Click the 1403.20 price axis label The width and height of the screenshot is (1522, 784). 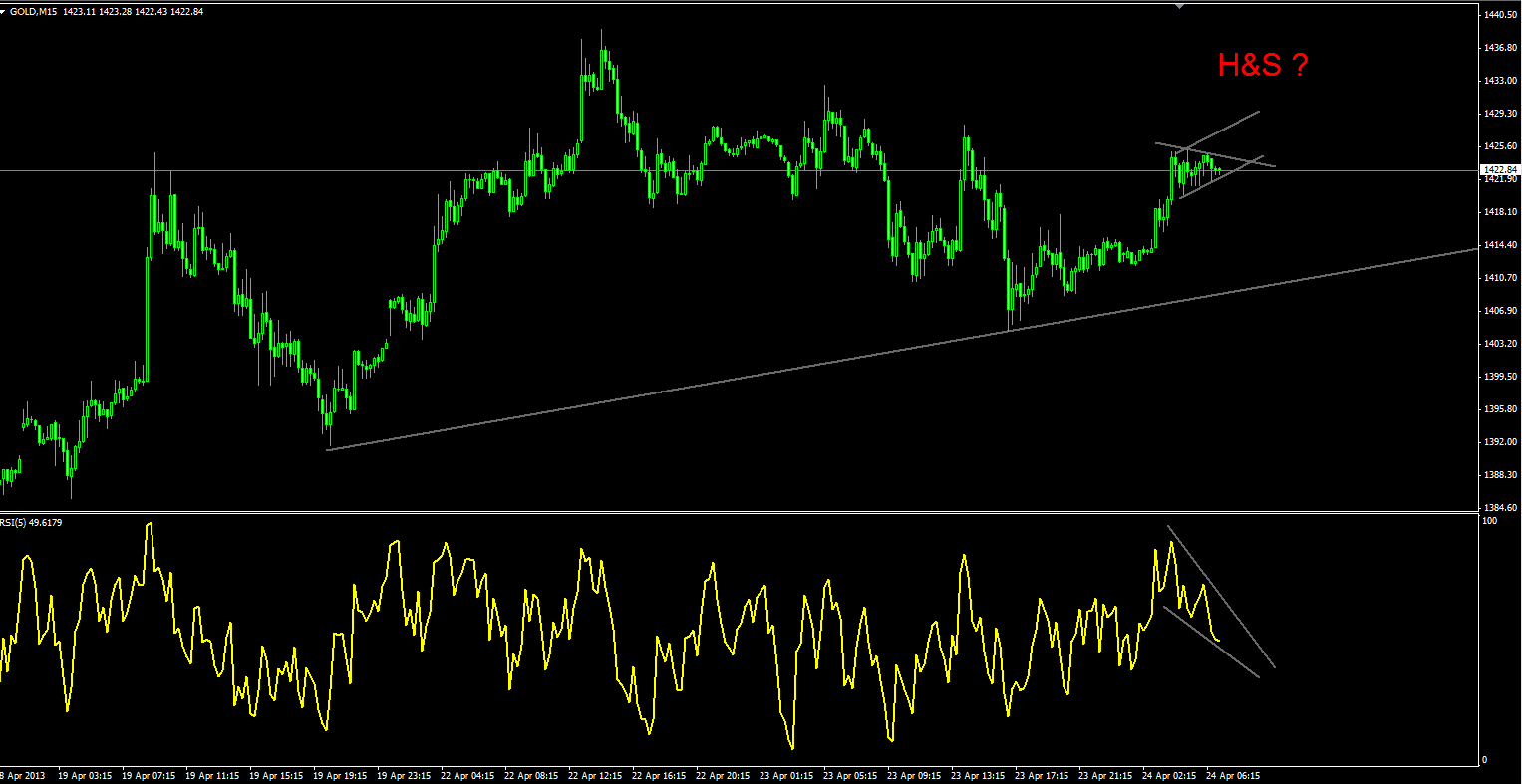(x=1500, y=344)
